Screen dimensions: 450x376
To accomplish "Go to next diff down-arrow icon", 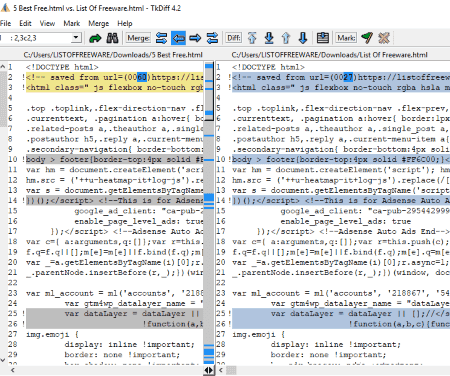I will [x=303, y=38].
